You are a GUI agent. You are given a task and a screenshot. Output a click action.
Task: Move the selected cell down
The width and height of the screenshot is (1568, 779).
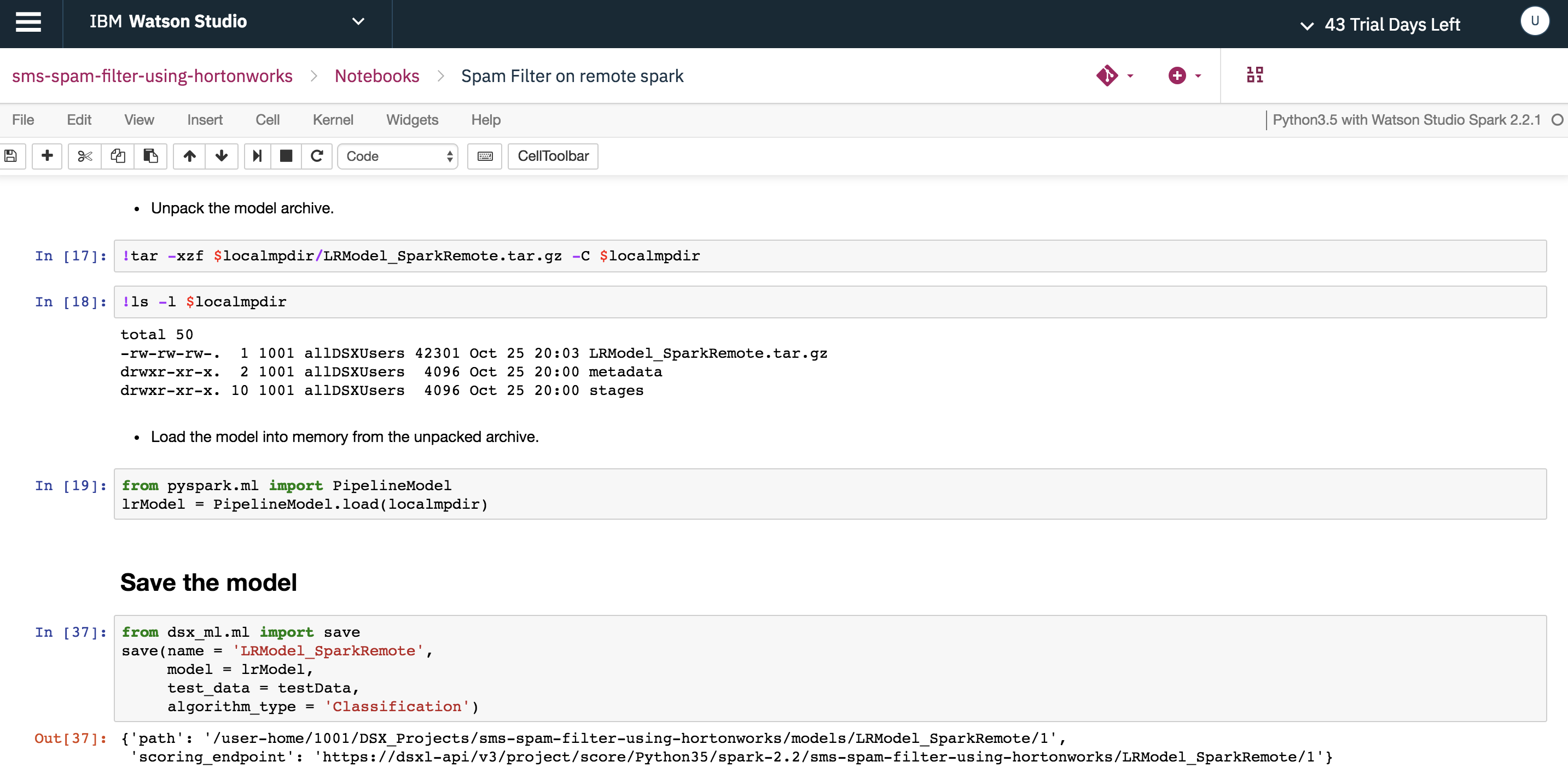pyautogui.click(x=222, y=156)
